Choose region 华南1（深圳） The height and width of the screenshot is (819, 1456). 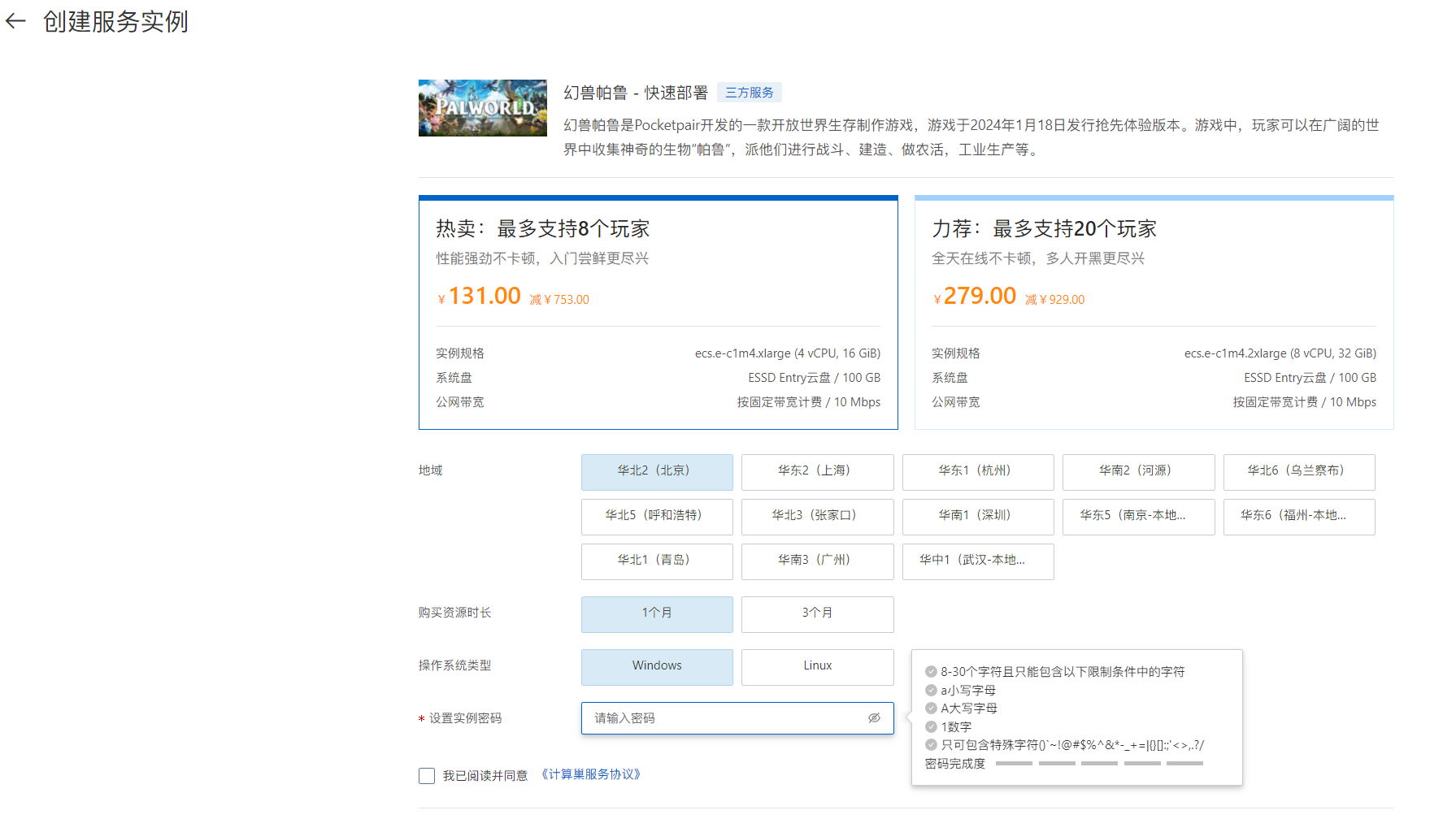978,517
